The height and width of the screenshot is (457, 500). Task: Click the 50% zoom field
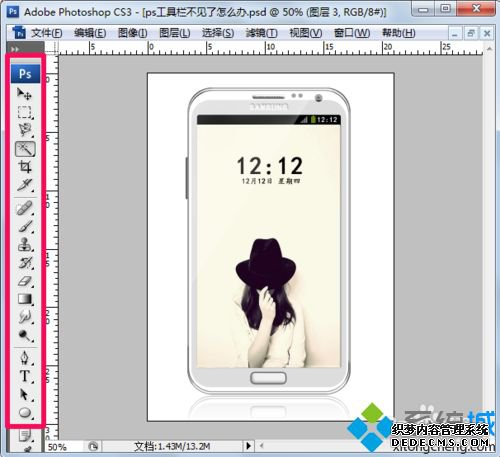pos(63,447)
